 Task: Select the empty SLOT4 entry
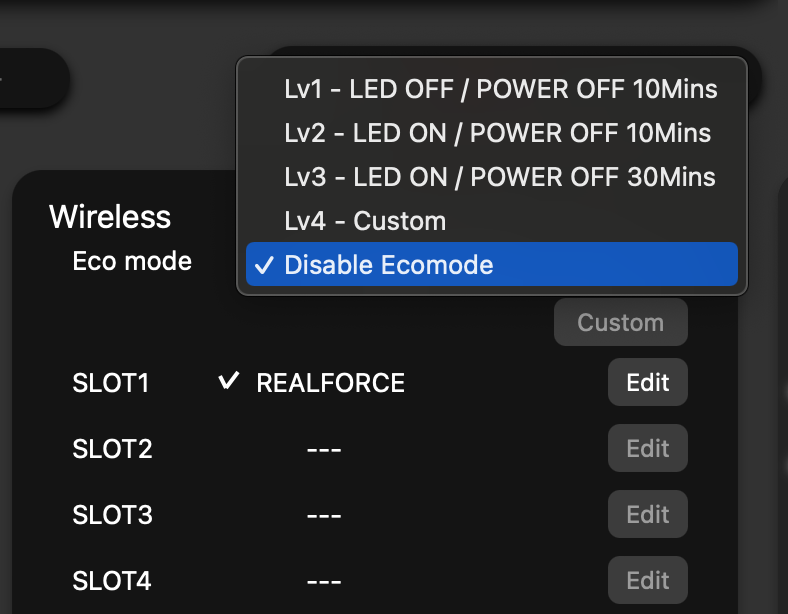pos(323,581)
